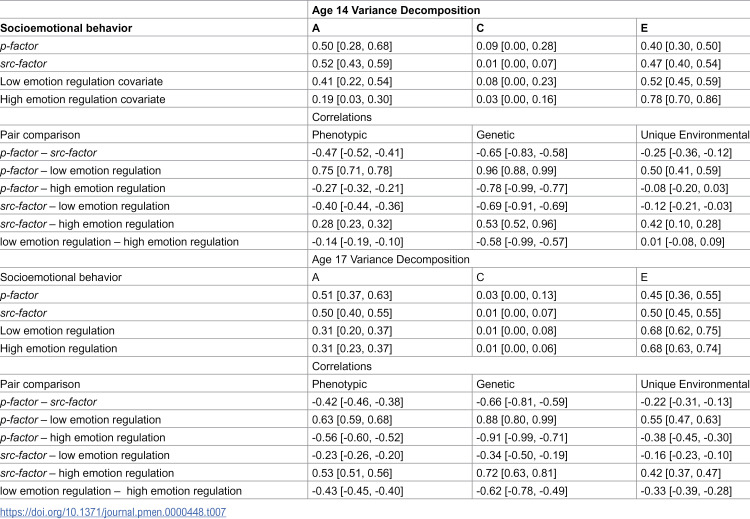Select Low emotion regulation covariate row label
This screenshot has height=519, width=750.
click(x=81, y=81)
